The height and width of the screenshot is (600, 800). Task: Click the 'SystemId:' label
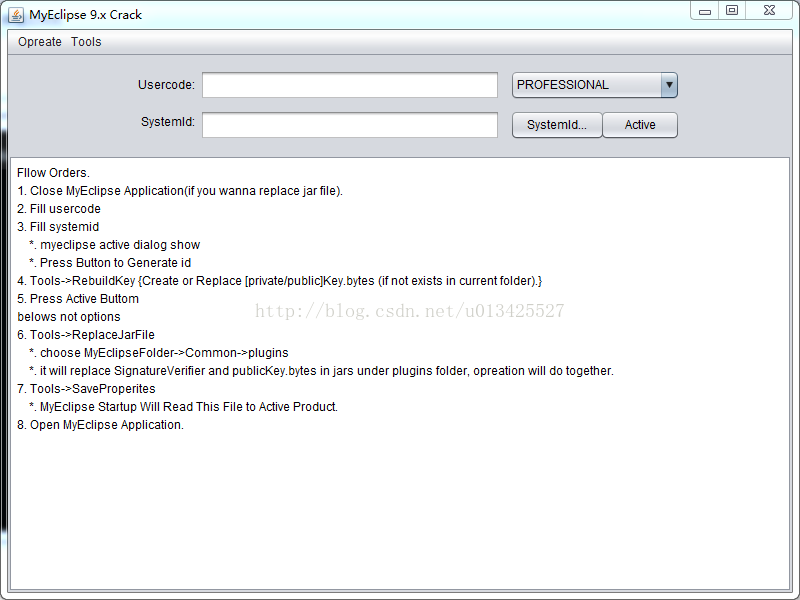click(168, 122)
